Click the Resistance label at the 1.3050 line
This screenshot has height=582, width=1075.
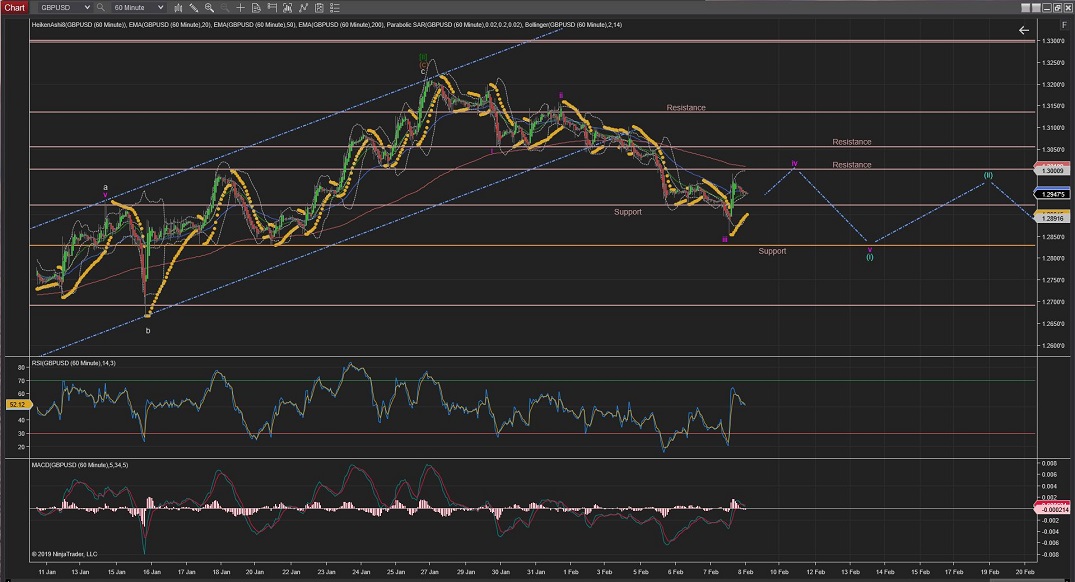pyautogui.click(x=851, y=142)
